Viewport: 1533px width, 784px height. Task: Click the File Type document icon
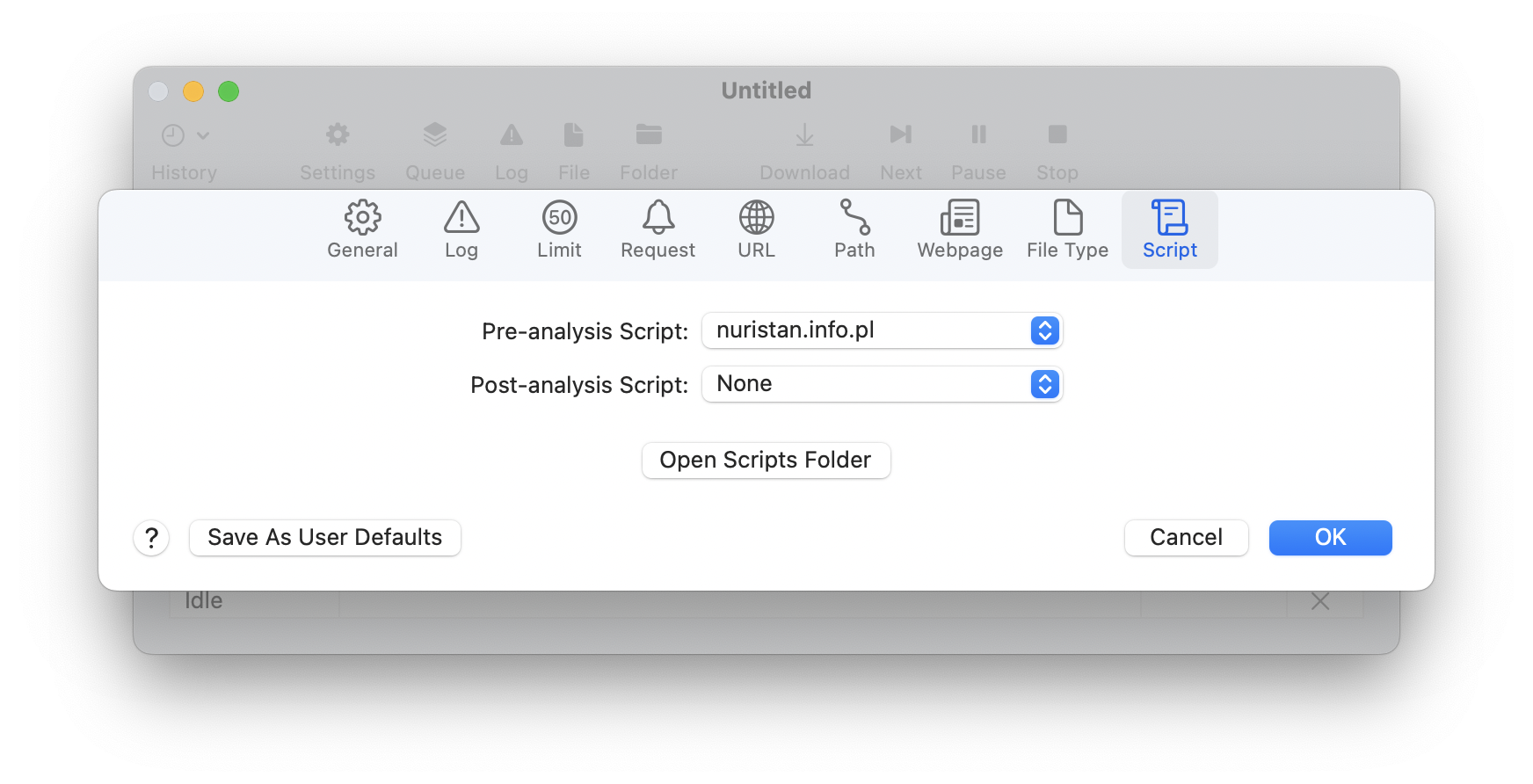point(1066,217)
